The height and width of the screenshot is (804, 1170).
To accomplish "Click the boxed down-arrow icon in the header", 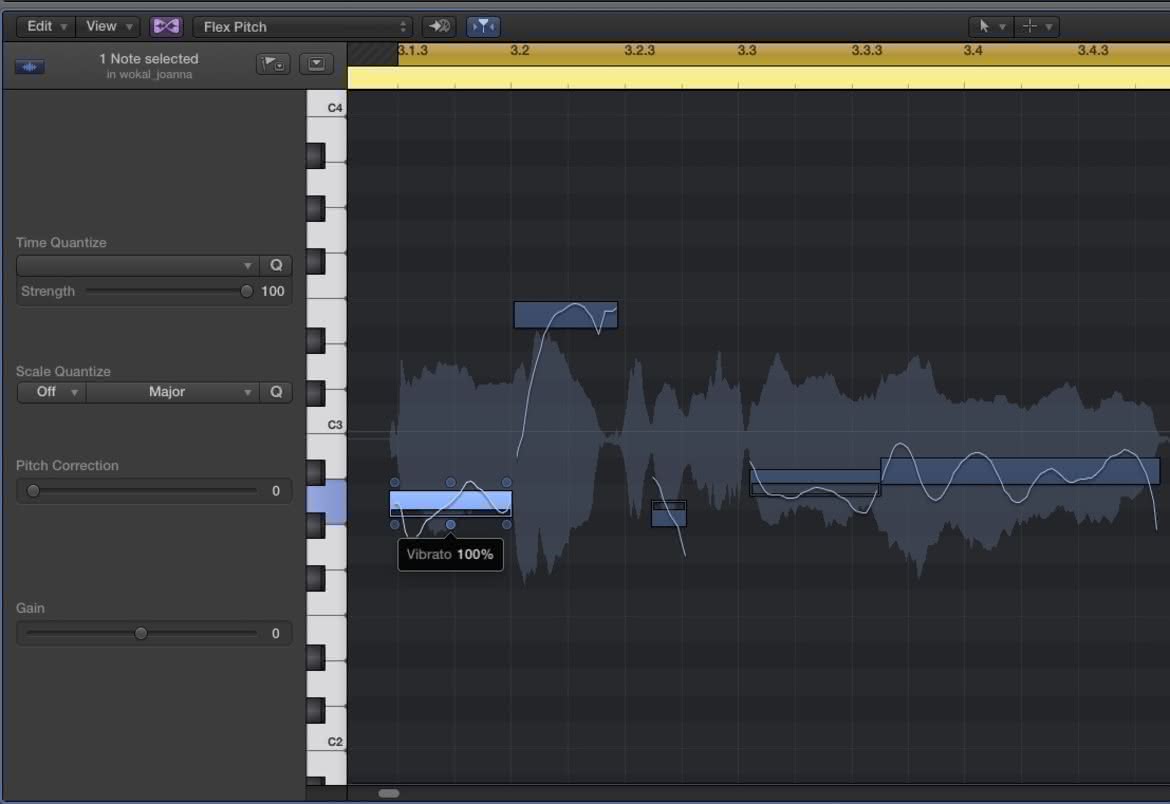I will click(316, 64).
